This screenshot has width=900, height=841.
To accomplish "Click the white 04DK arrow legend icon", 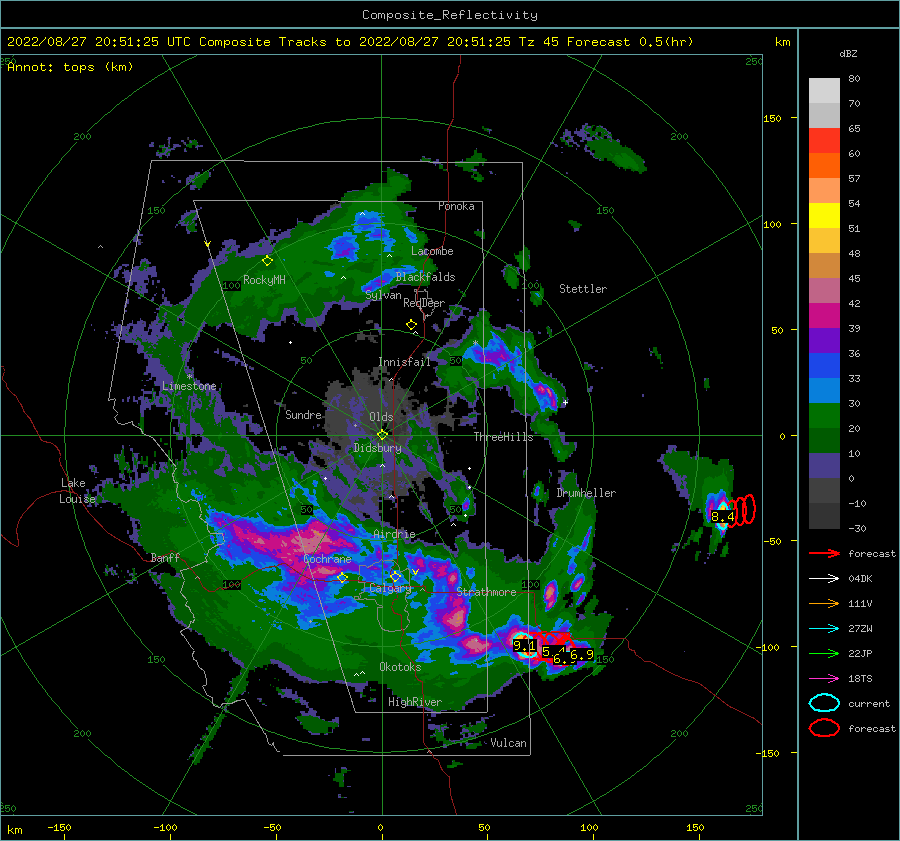I will (x=824, y=578).
